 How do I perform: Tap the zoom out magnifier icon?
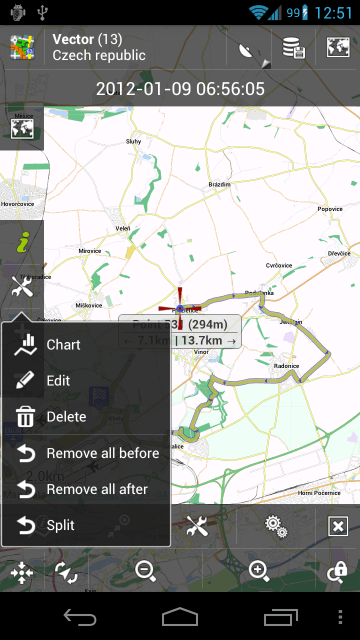point(145,570)
